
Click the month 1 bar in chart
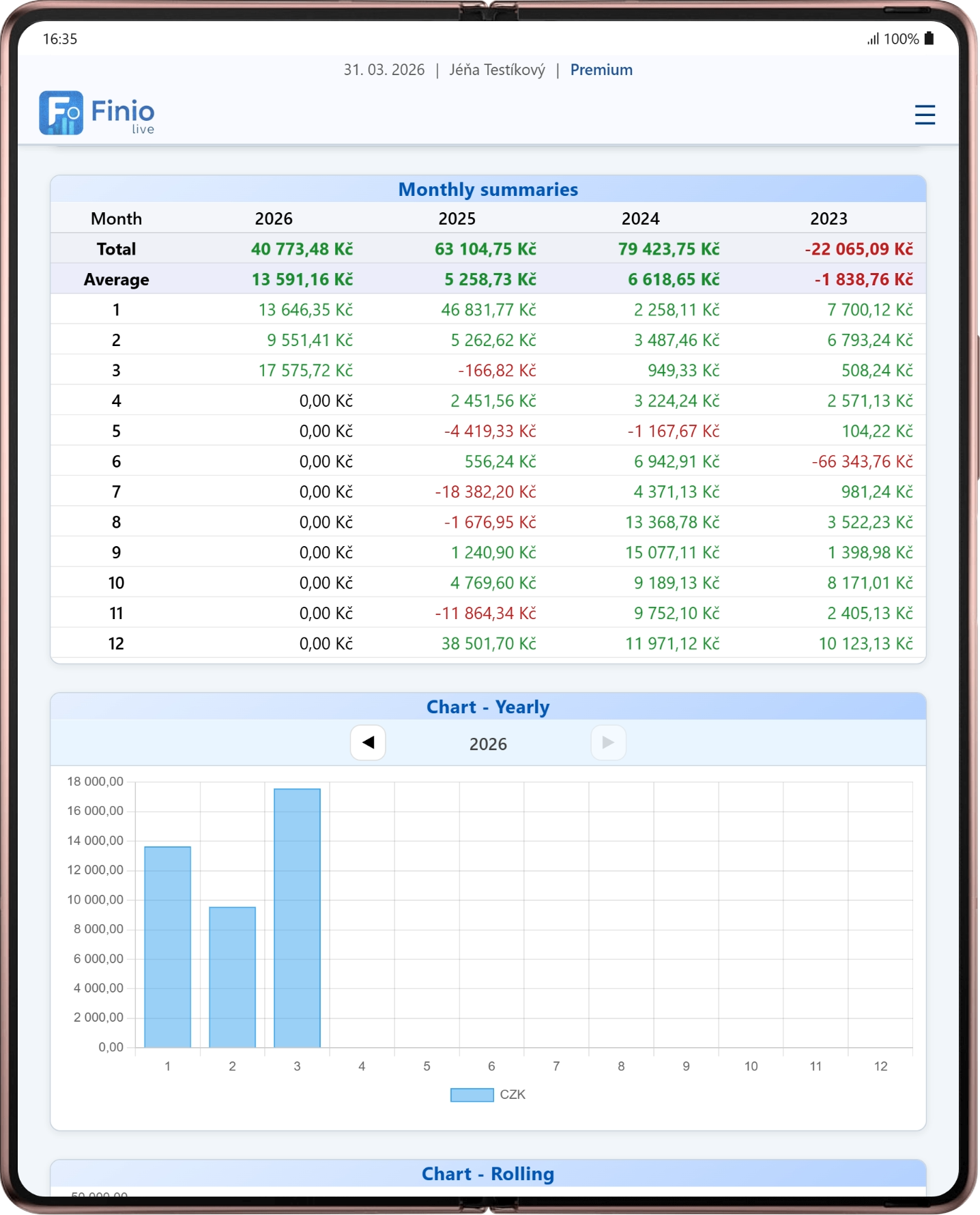coord(168,946)
